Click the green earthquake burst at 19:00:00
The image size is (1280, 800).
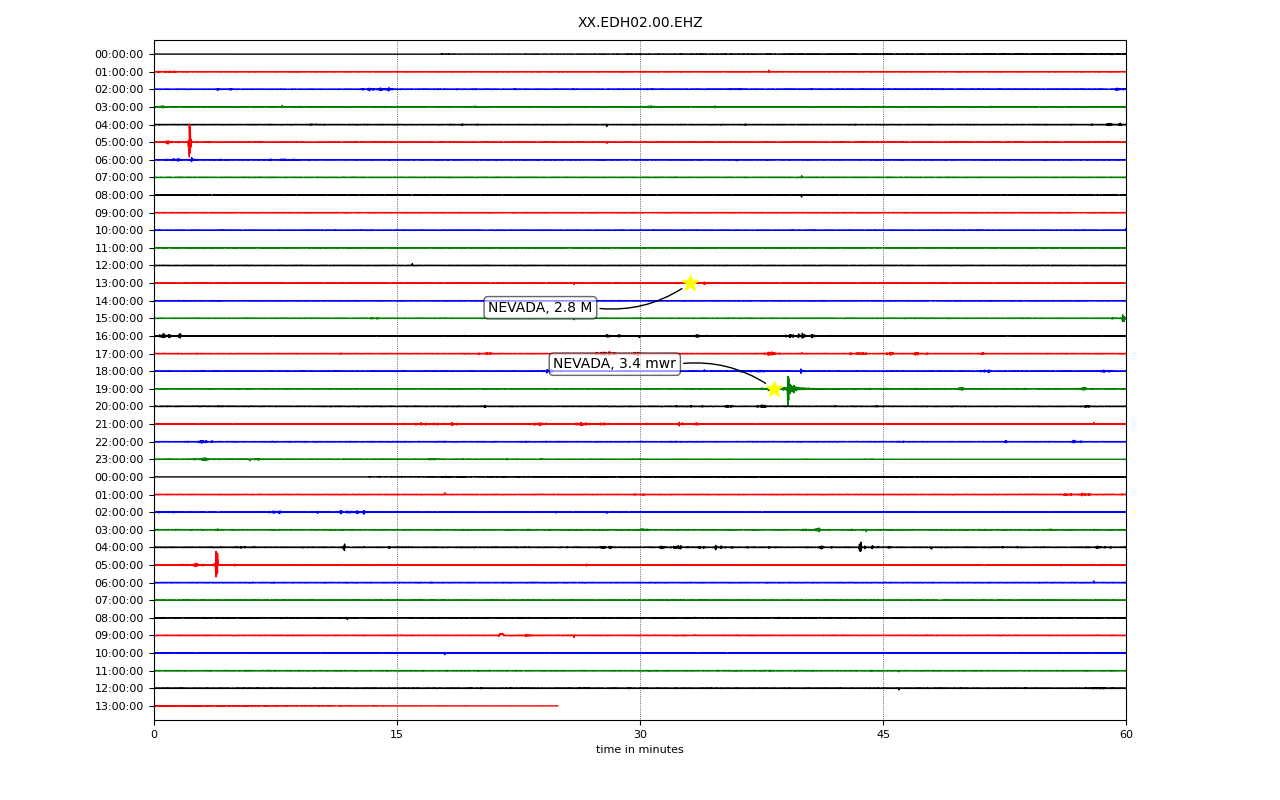[x=790, y=389]
